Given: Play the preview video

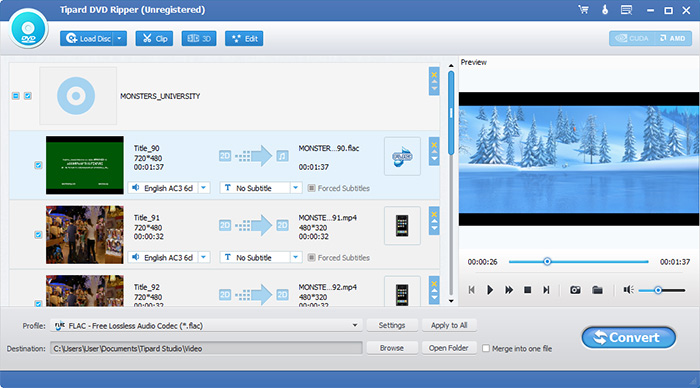Looking at the screenshot, I should pos(490,290).
